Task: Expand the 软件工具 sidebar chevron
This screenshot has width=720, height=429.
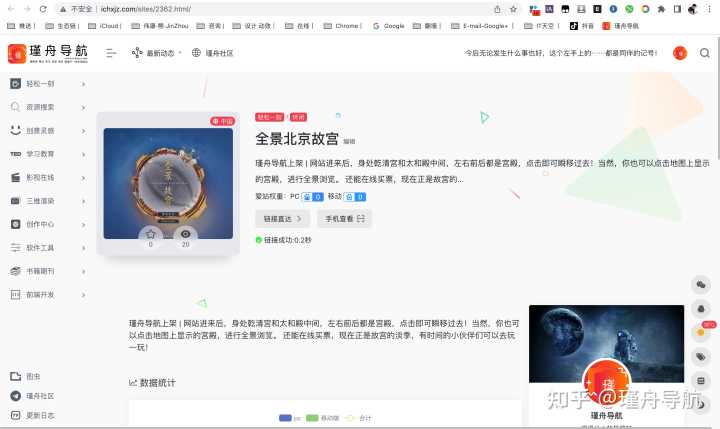Action: pos(83,248)
